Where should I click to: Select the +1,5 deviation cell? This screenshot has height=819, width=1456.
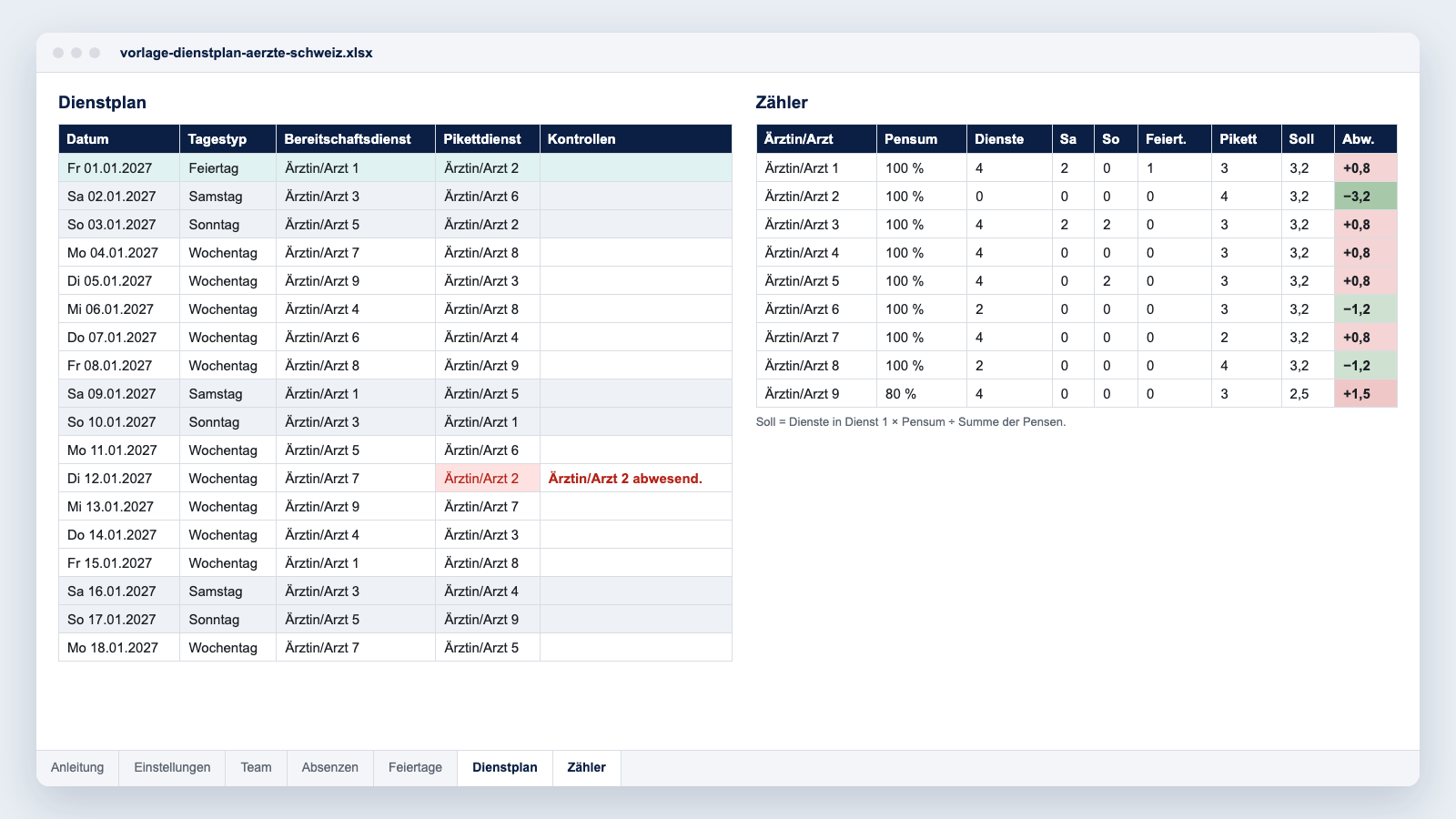1366,393
